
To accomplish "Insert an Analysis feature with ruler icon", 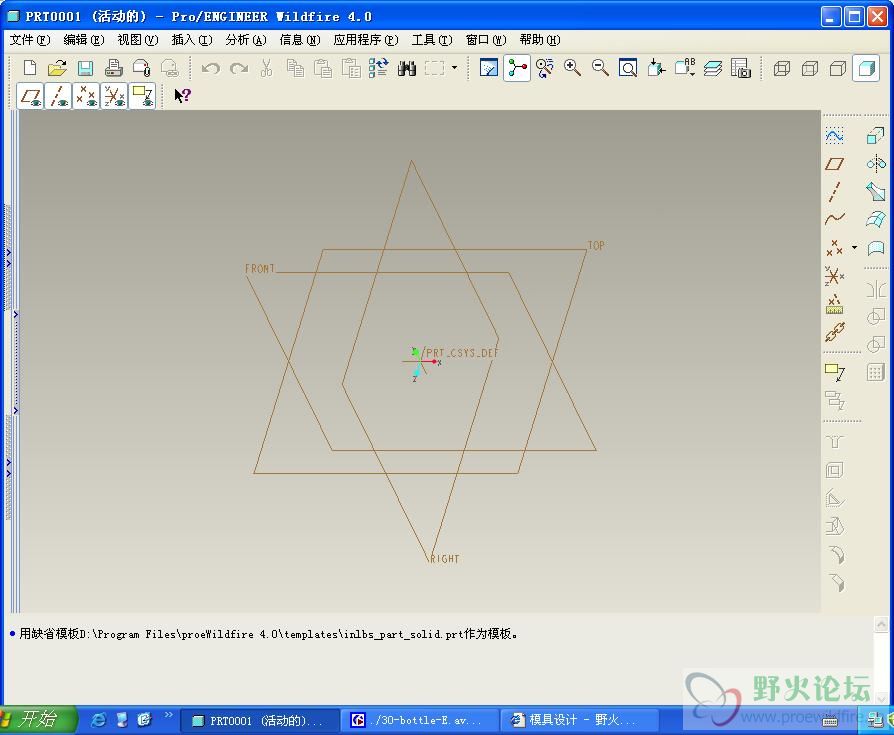I will pyautogui.click(x=834, y=304).
